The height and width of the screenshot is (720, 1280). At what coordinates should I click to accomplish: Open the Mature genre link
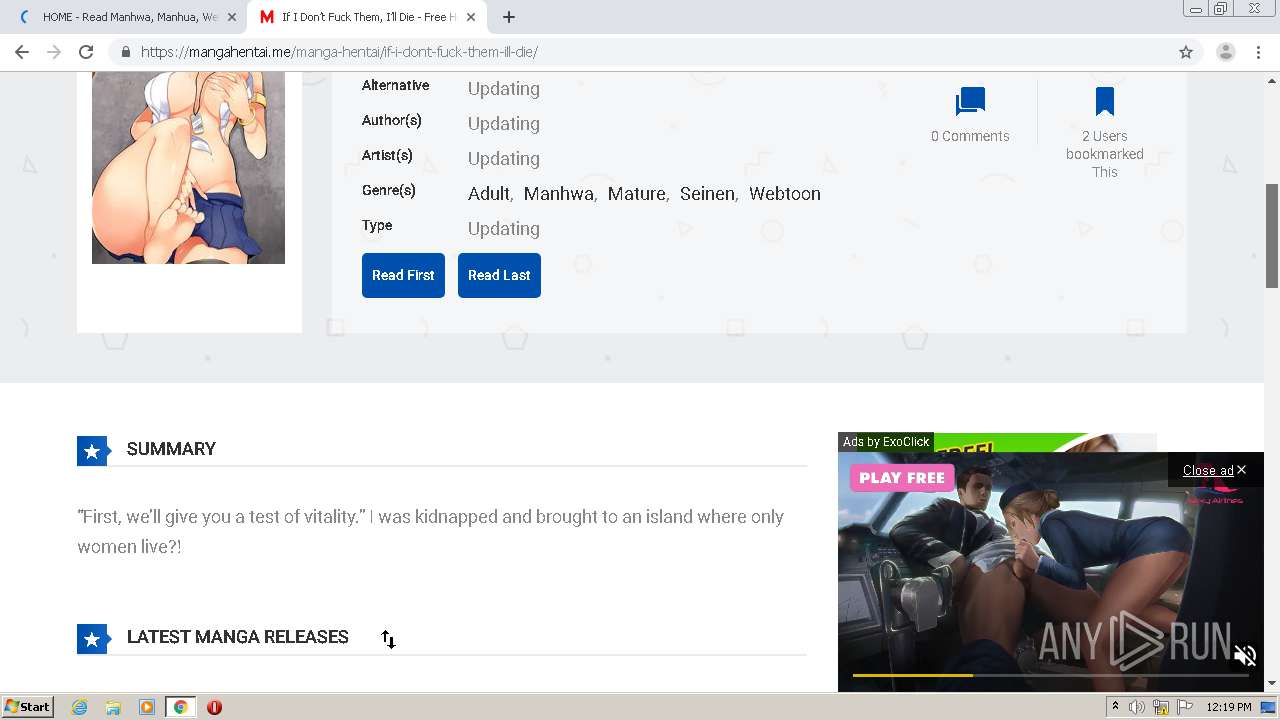(636, 194)
